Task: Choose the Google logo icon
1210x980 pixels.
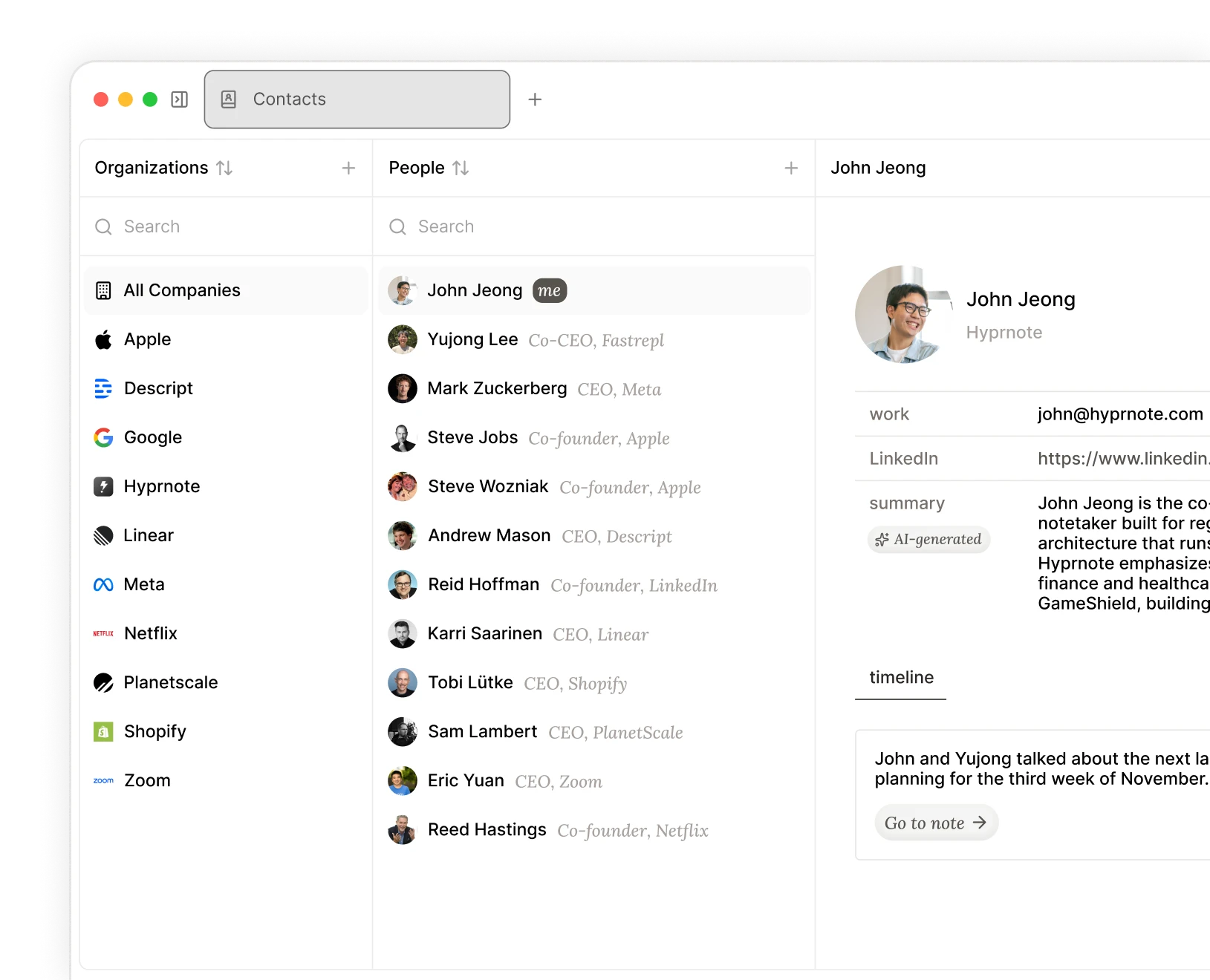Action: coord(103,437)
